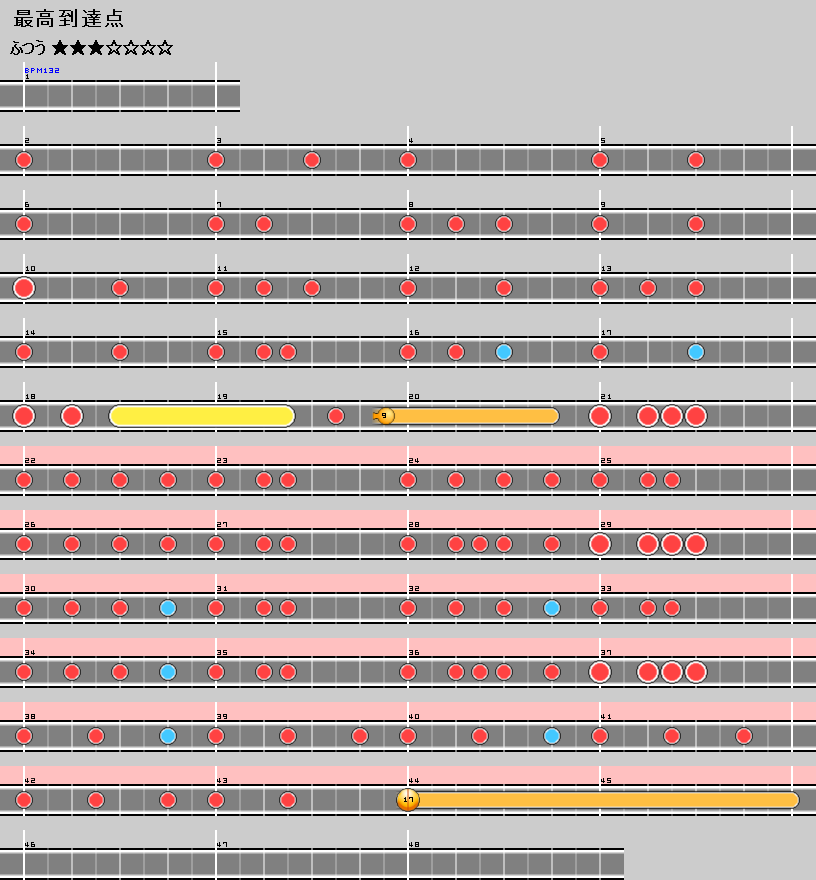This screenshot has width=816, height=880.
Task: Select the blue note in measure 30
Action: [168, 608]
